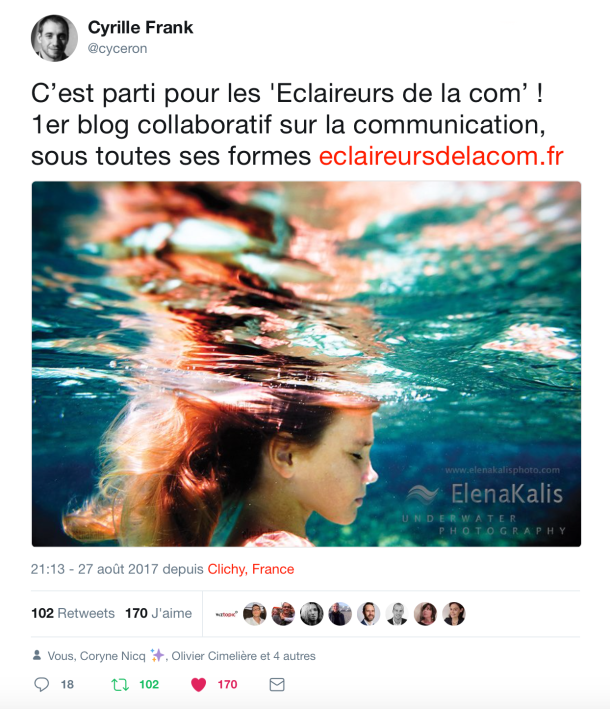Click the @cyceron handle

pyautogui.click(x=117, y=48)
